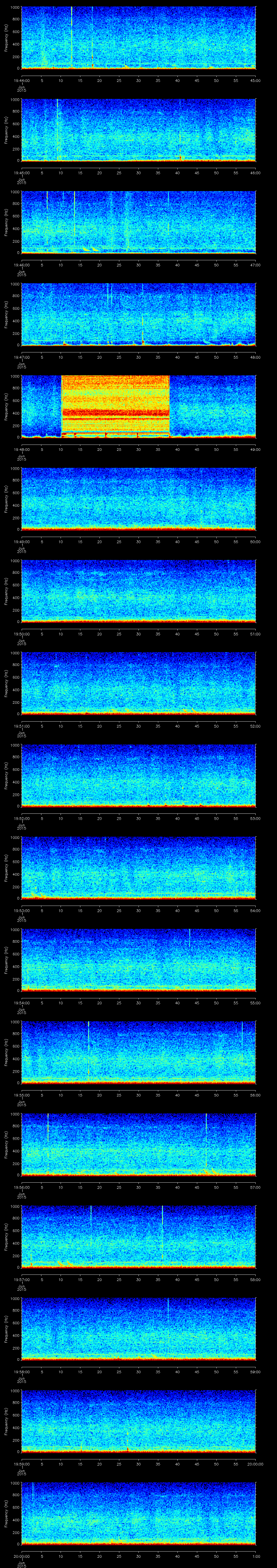
Task: Open the spectrogram panel starting at 19:49:00
Action: click(138, 499)
